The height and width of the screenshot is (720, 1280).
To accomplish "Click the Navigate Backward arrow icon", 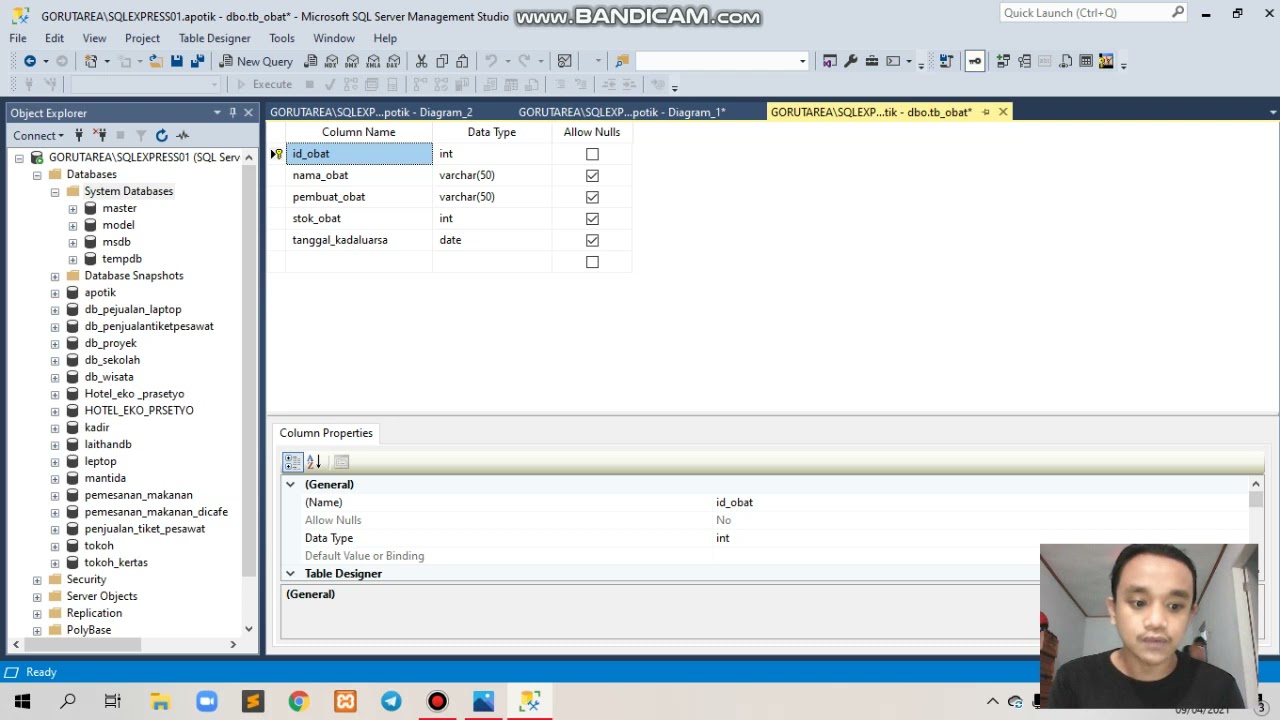I will pyautogui.click(x=30, y=61).
